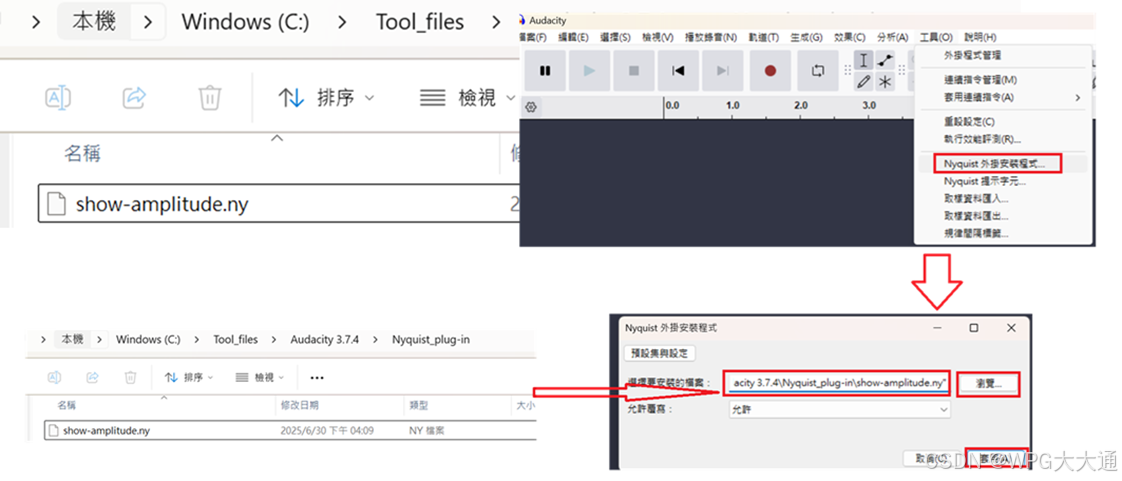This screenshot has width=1122, height=481.
Task: Select show-amplitude.ny dated 2025/6/30 下午 04:09
Action: (x=290, y=431)
